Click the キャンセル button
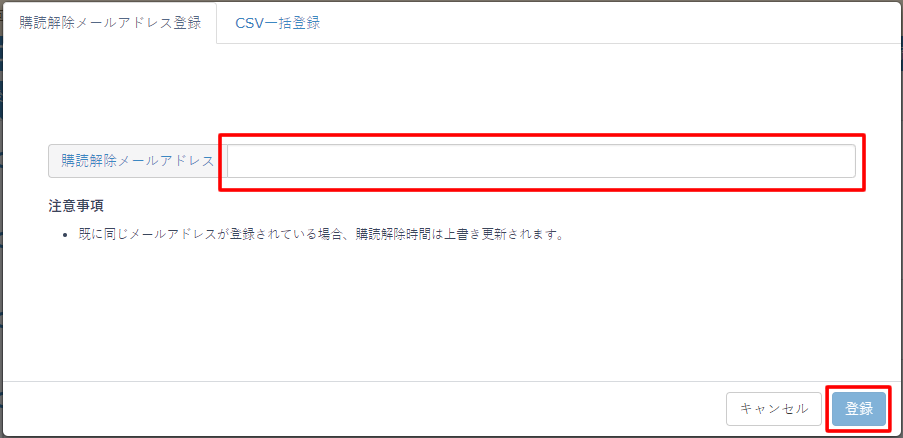 773,409
